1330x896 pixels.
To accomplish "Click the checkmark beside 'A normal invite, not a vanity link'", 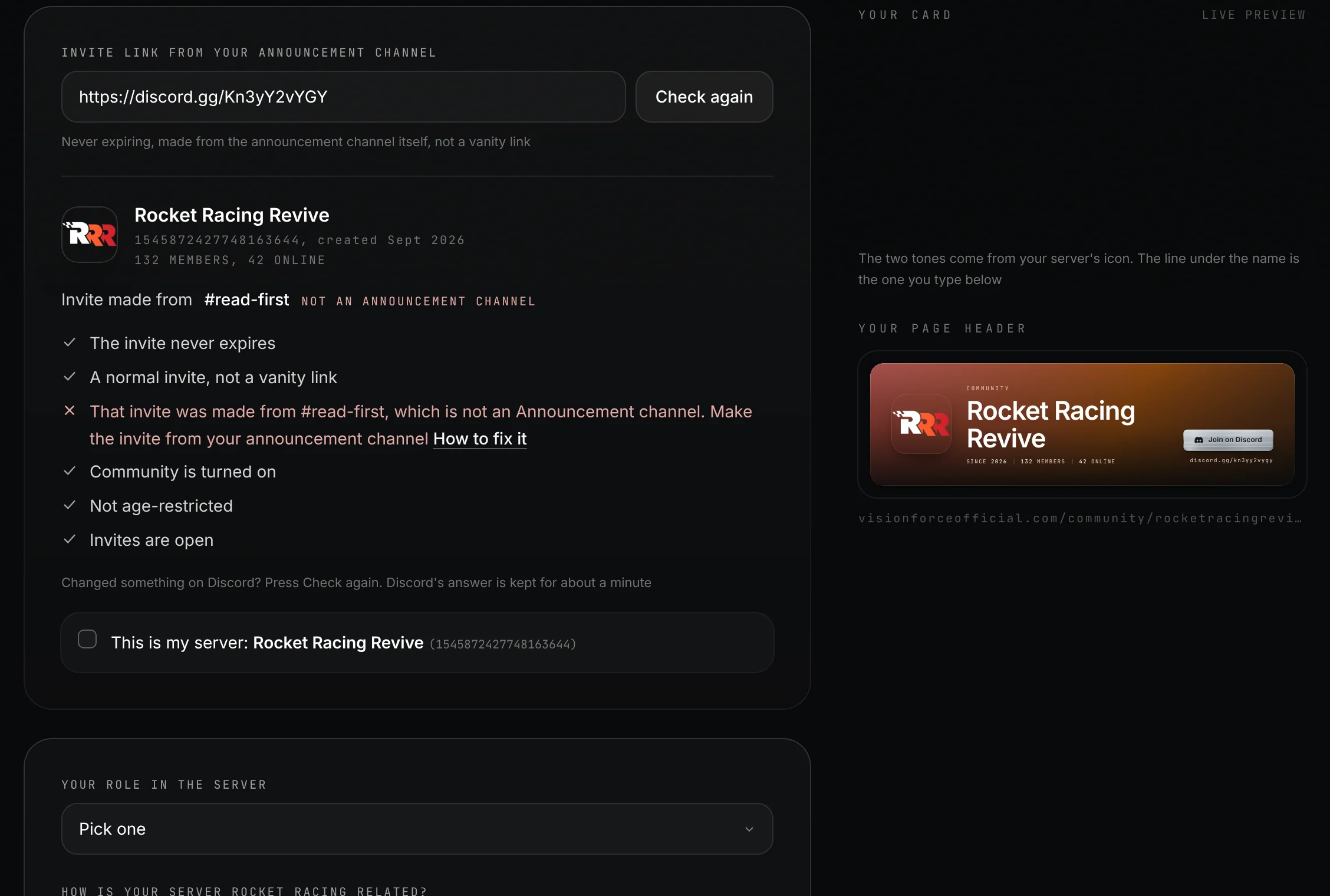I will 70,377.
